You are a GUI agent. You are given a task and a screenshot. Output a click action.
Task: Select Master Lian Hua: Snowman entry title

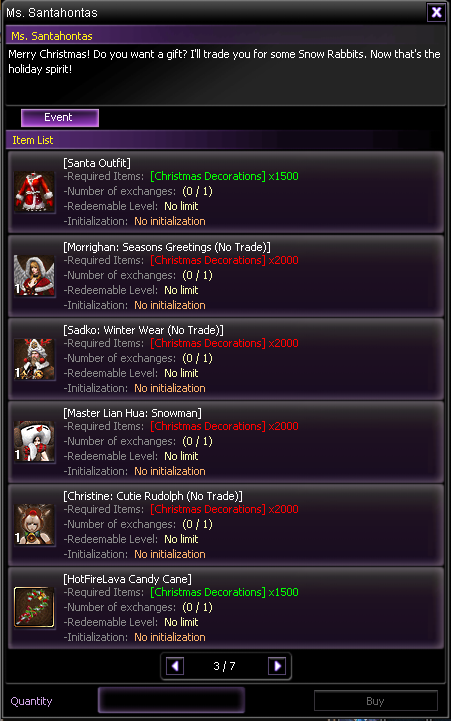click(x=132, y=413)
